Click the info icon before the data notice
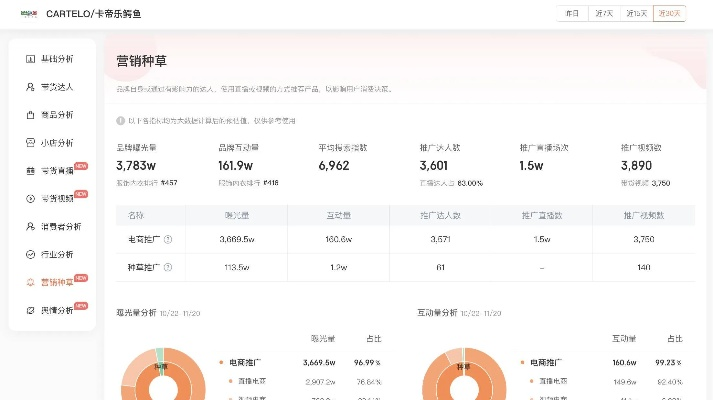Viewport: 713px width, 400px height. coord(121,120)
